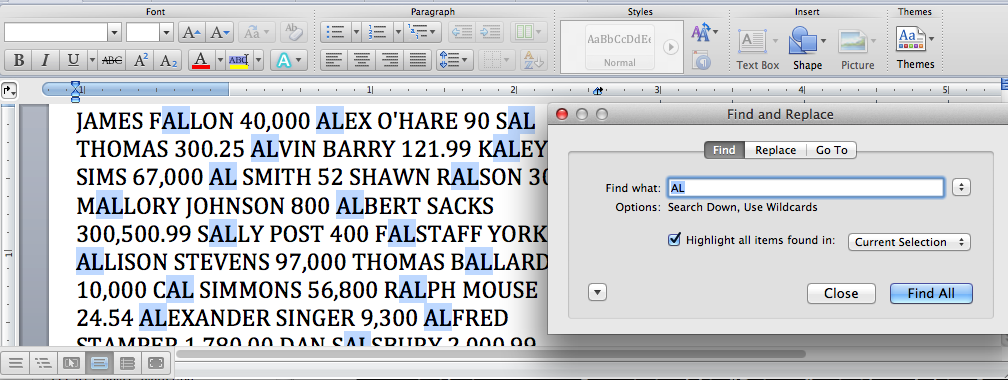Open Themes gallery
The image size is (1008, 380).
pyautogui.click(x=915, y=48)
